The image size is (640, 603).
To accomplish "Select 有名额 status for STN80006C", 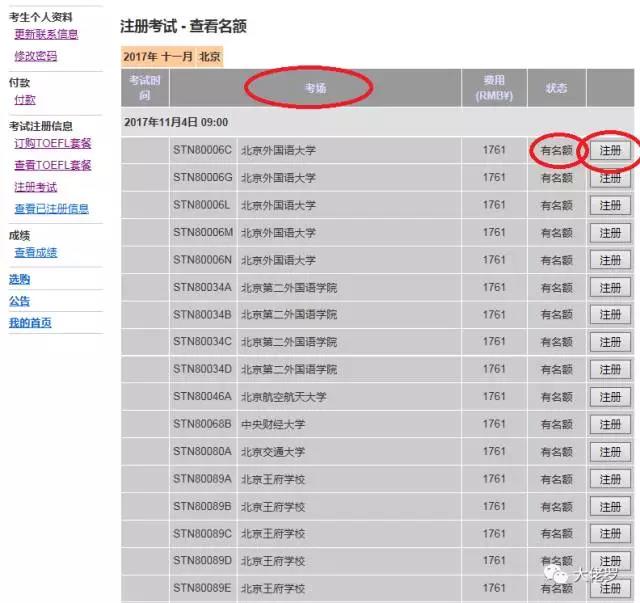I will (556, 151).
